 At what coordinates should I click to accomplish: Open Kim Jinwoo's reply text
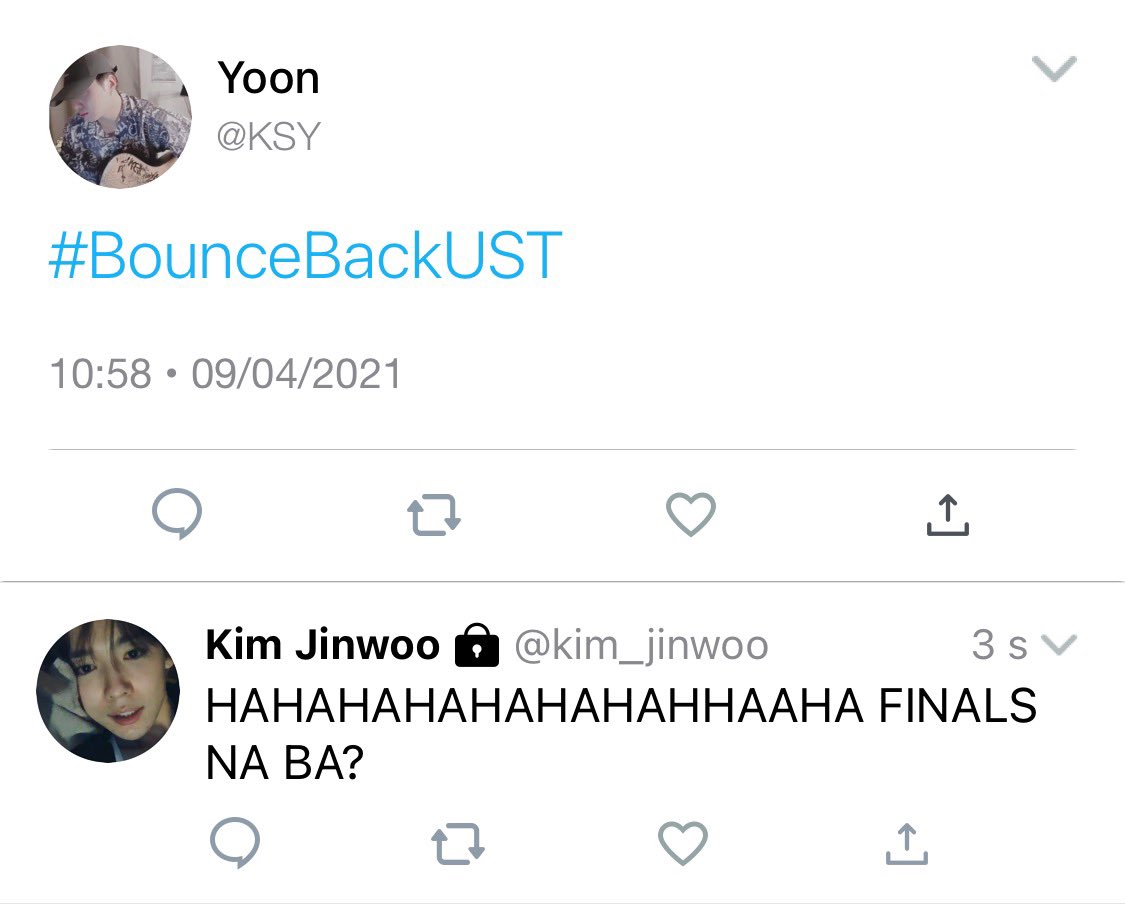621,733
